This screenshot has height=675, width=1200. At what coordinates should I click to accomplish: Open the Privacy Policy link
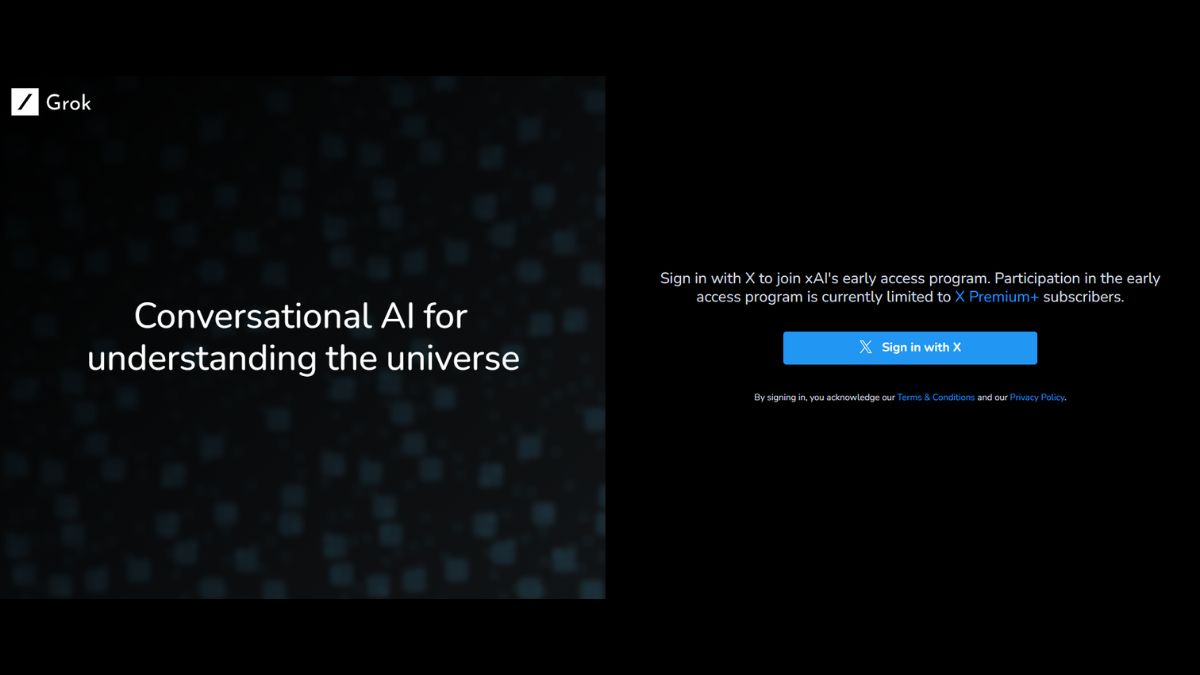(1037, 398)
